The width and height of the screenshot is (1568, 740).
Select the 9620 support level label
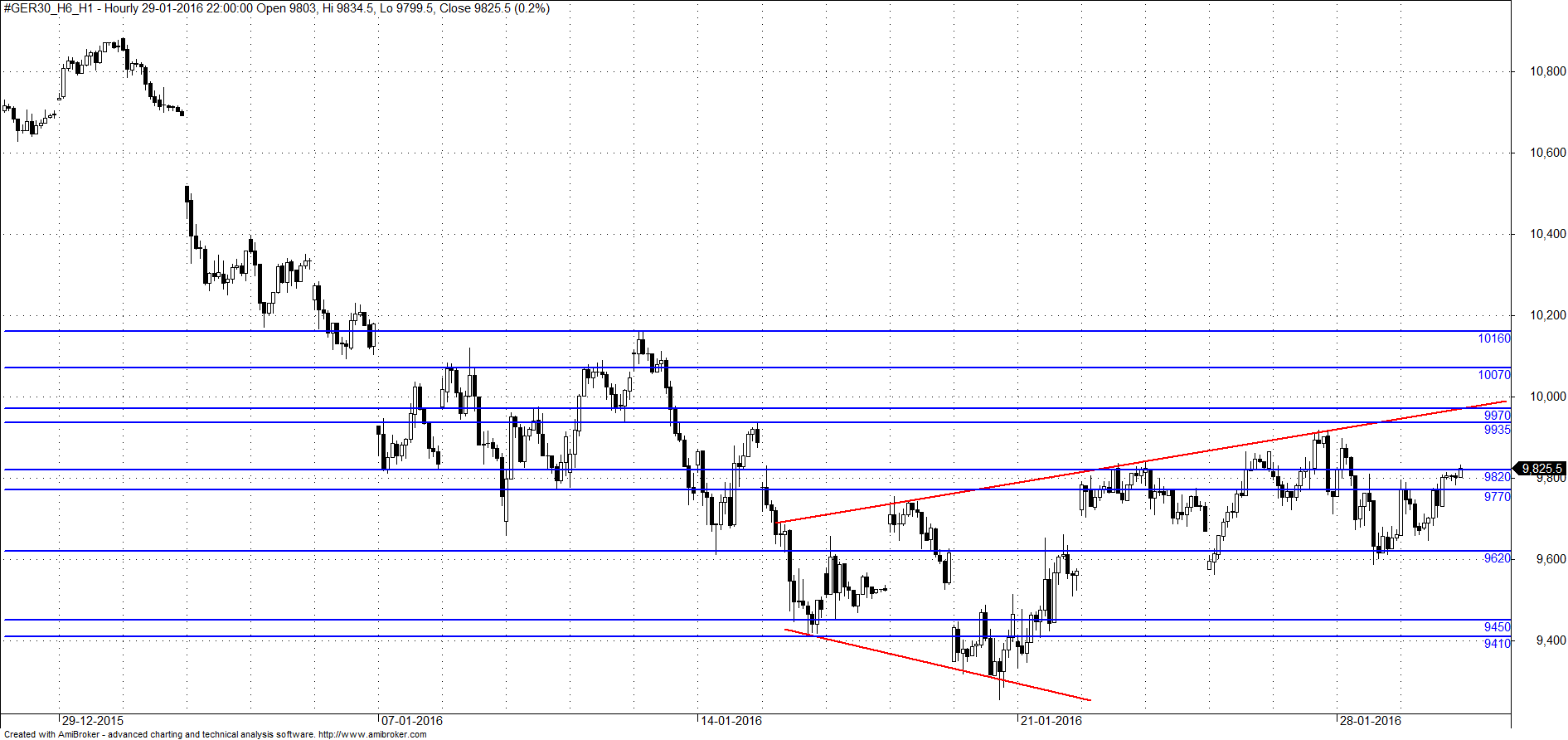[x=1498, y=558]
